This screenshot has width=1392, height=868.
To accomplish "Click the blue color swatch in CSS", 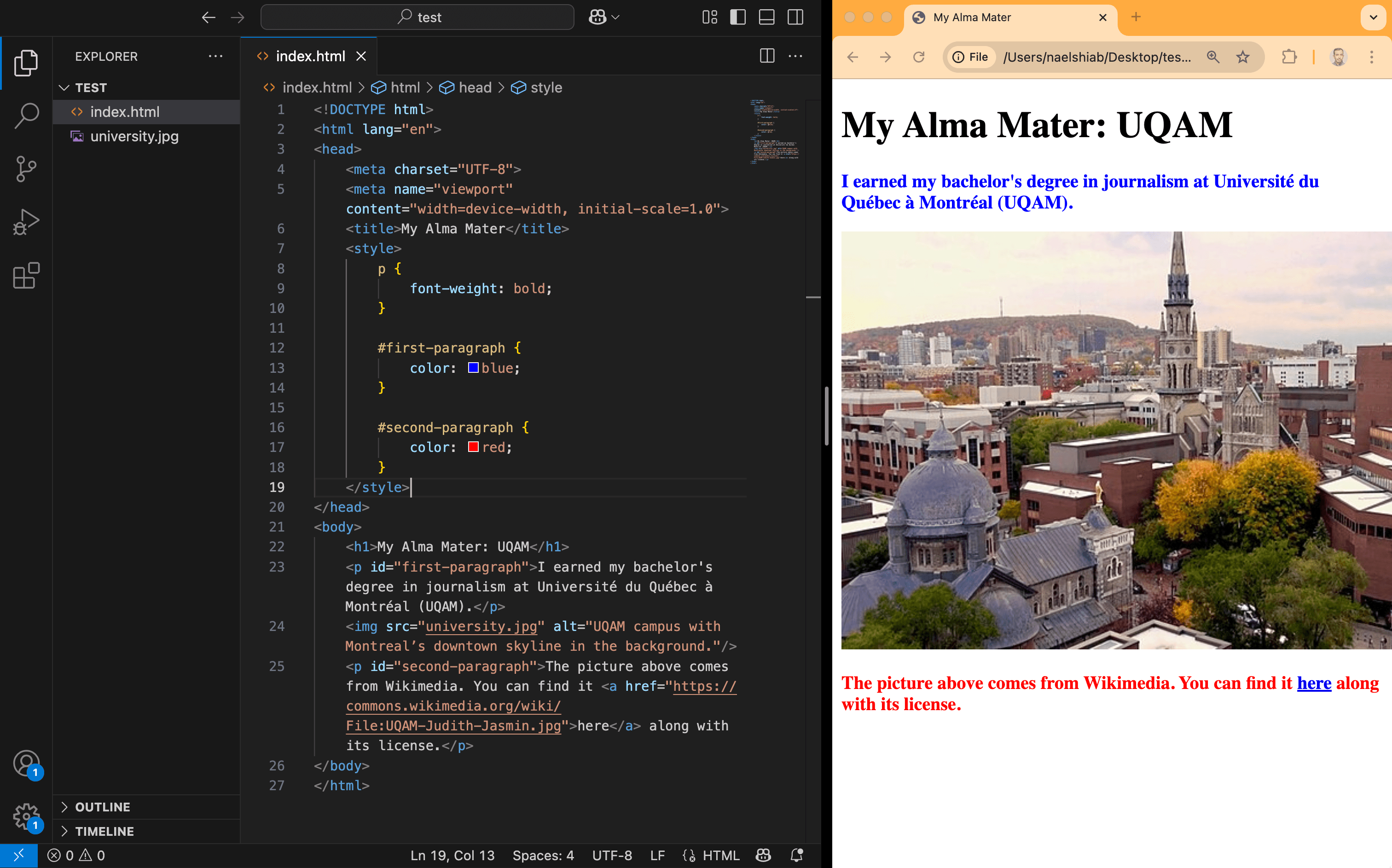I will click(473, 368).
